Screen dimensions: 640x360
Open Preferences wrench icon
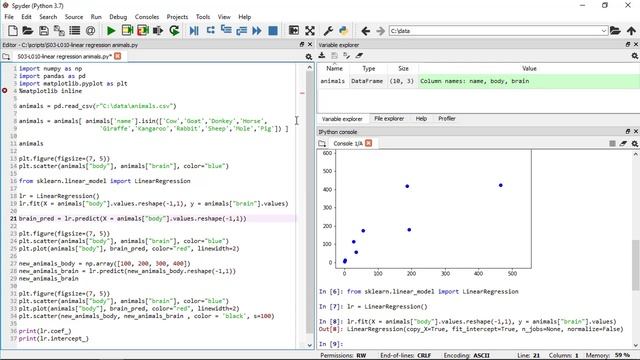click(328, 31)
